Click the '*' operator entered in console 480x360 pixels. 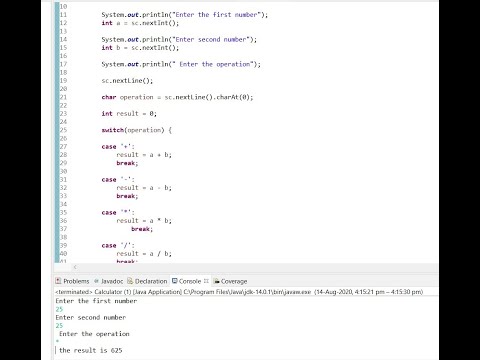coord(57,341)
